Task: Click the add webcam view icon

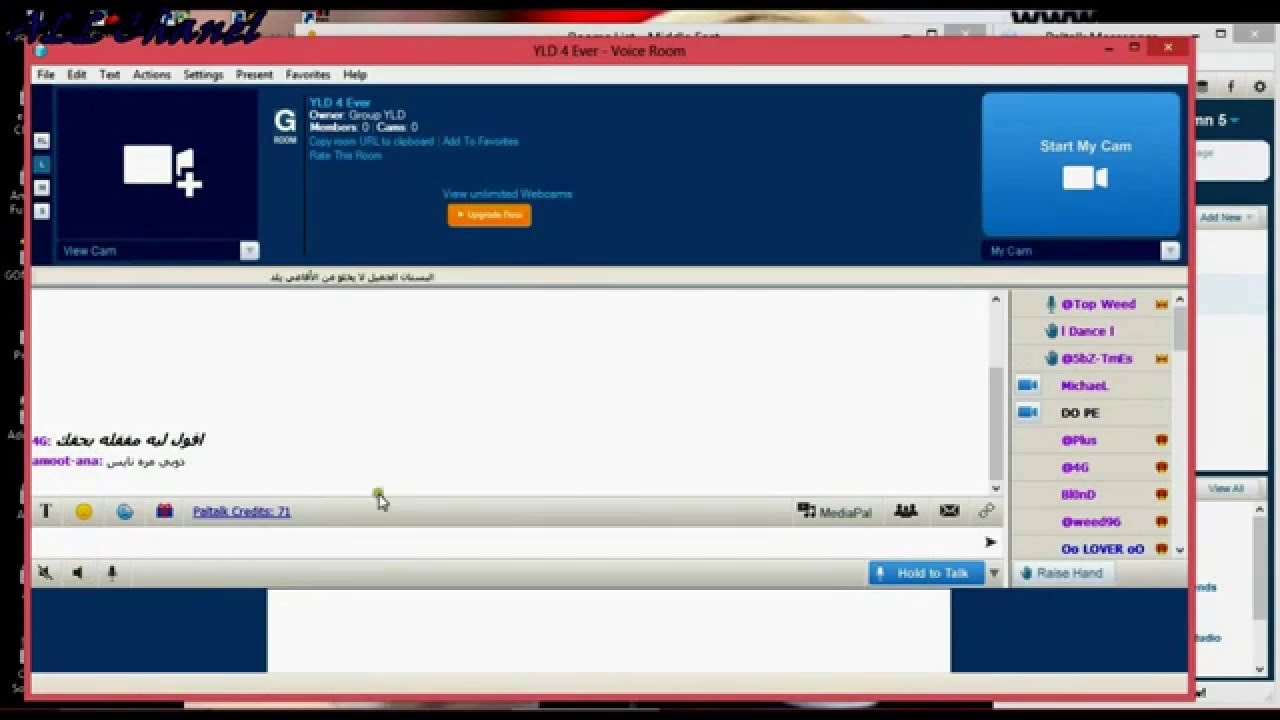Action: pyautogui.click(x=163, y=170)
